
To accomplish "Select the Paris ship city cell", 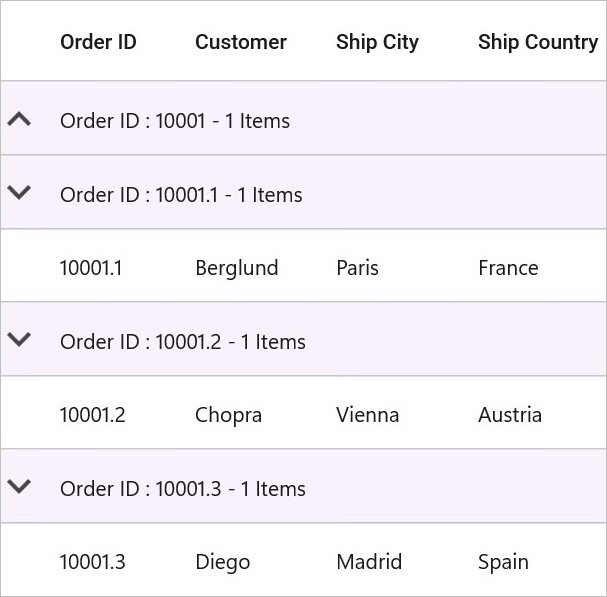I will [357, 268].
